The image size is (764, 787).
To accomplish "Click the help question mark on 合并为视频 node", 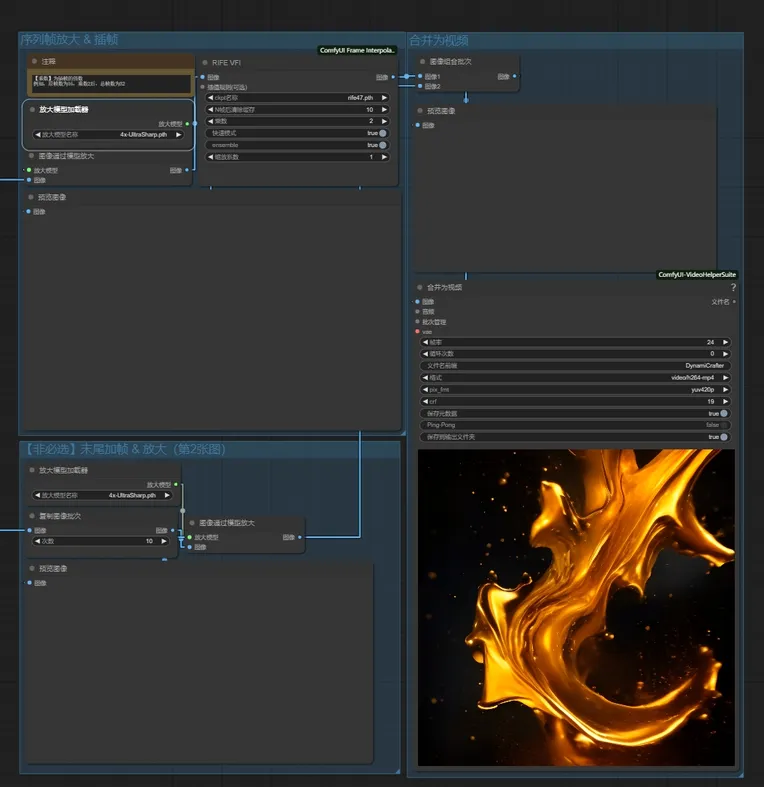I will click(733, 288).
